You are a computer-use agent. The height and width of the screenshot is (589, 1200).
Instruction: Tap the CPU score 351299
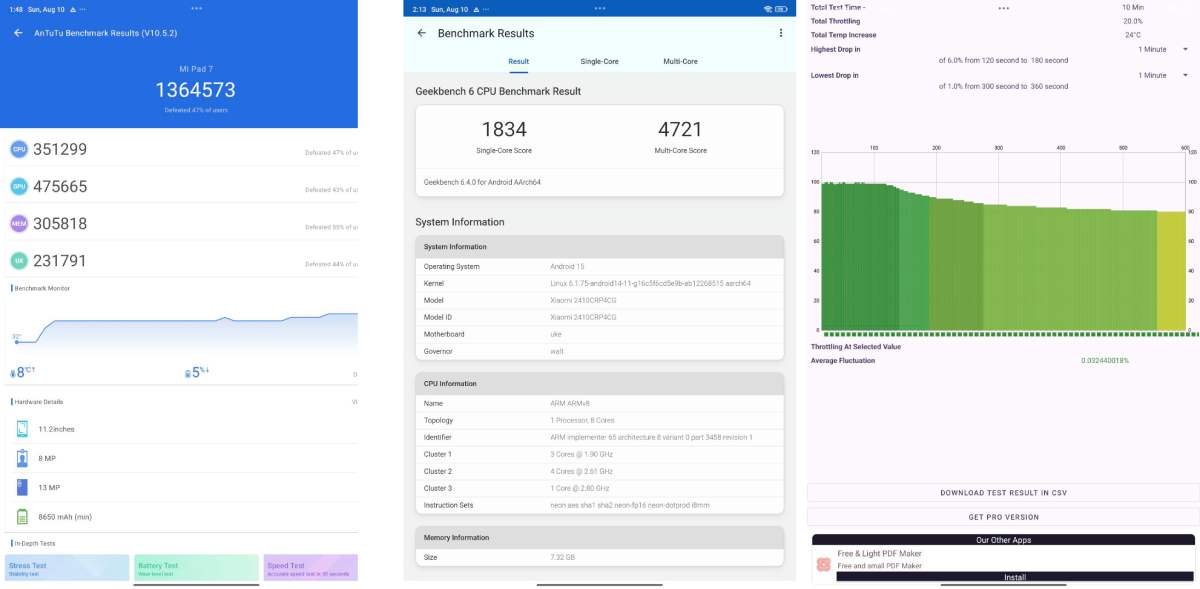pos(60,149)
